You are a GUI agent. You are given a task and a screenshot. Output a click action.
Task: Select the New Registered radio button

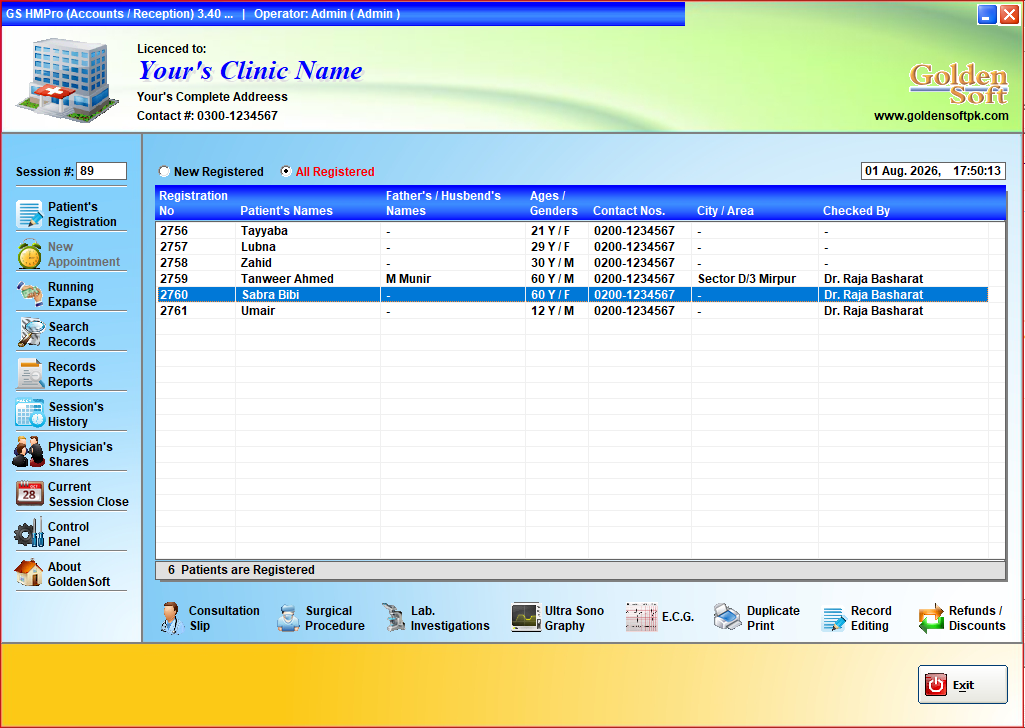click(164, 171)
